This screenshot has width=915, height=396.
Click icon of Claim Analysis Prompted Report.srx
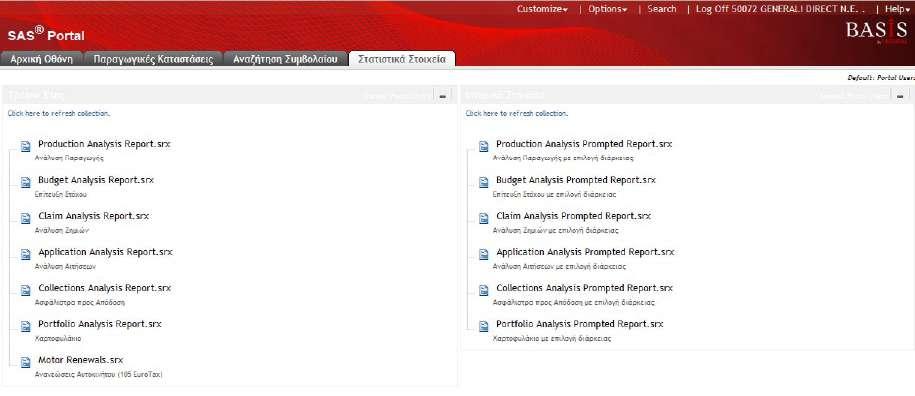pos(484,219)
